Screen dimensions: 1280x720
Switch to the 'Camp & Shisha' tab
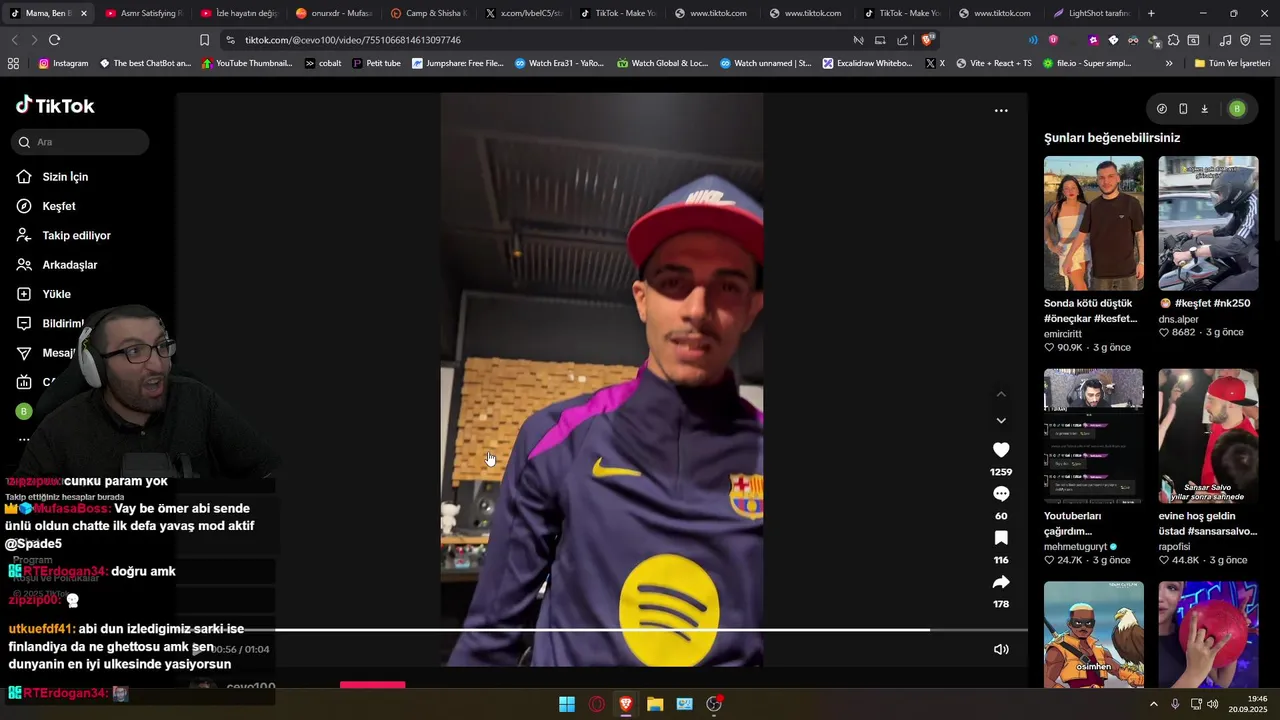428,13
